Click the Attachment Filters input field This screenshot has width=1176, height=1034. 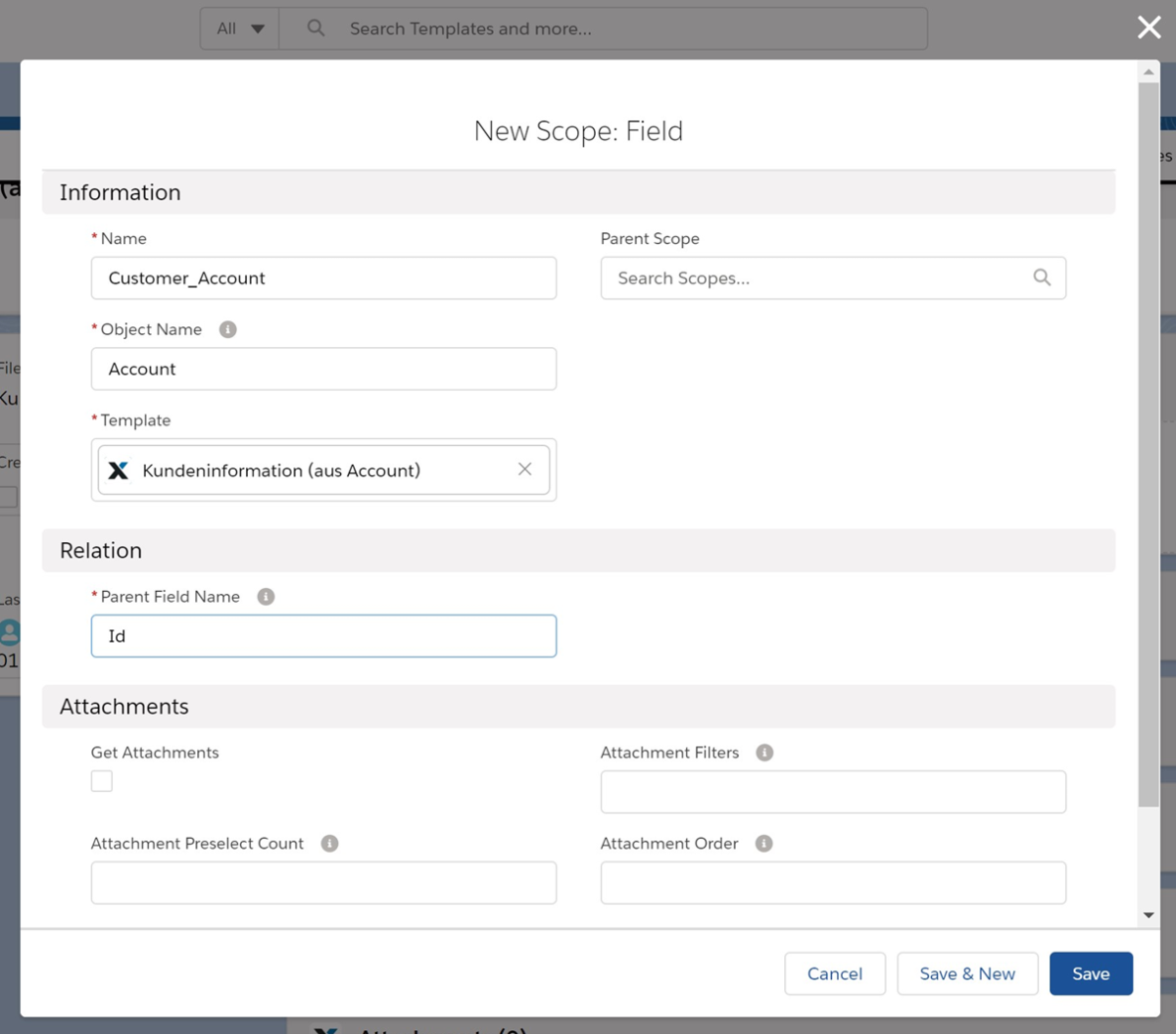(x=833, y=792)
